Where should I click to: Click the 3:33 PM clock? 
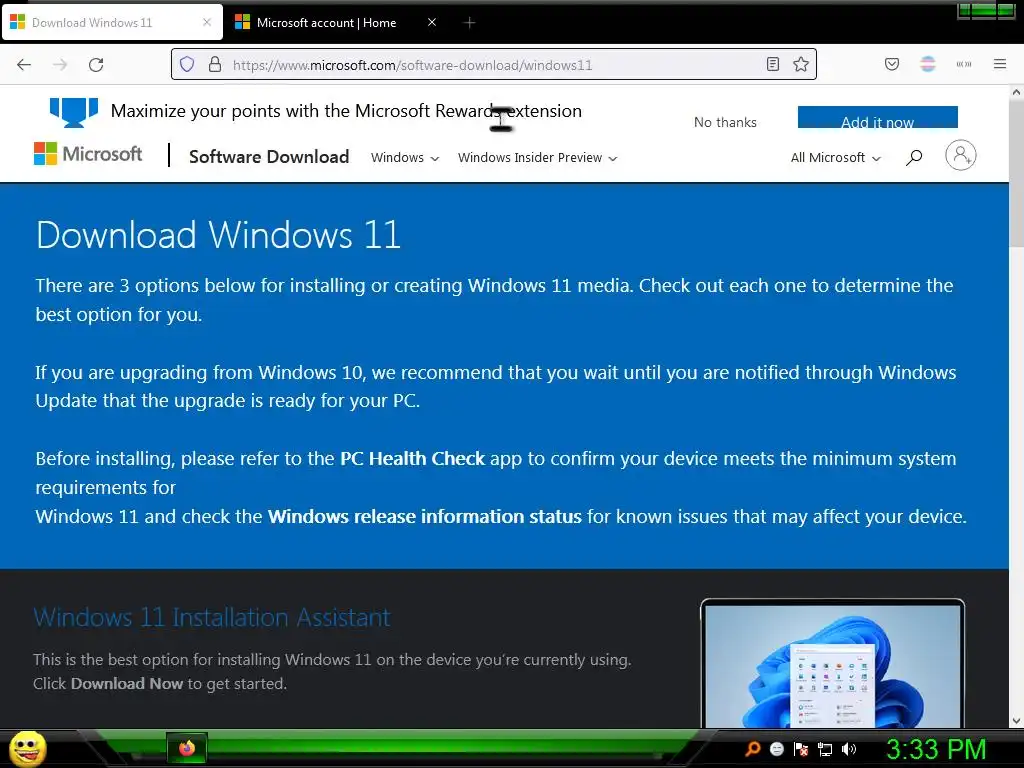coord(935,749)
